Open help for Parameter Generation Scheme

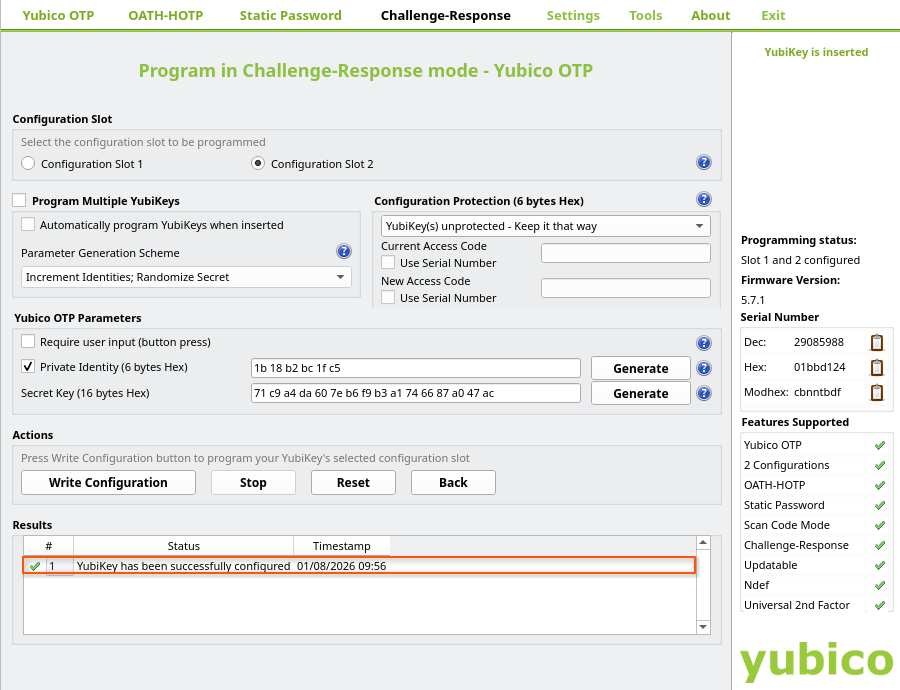[344, 251]
